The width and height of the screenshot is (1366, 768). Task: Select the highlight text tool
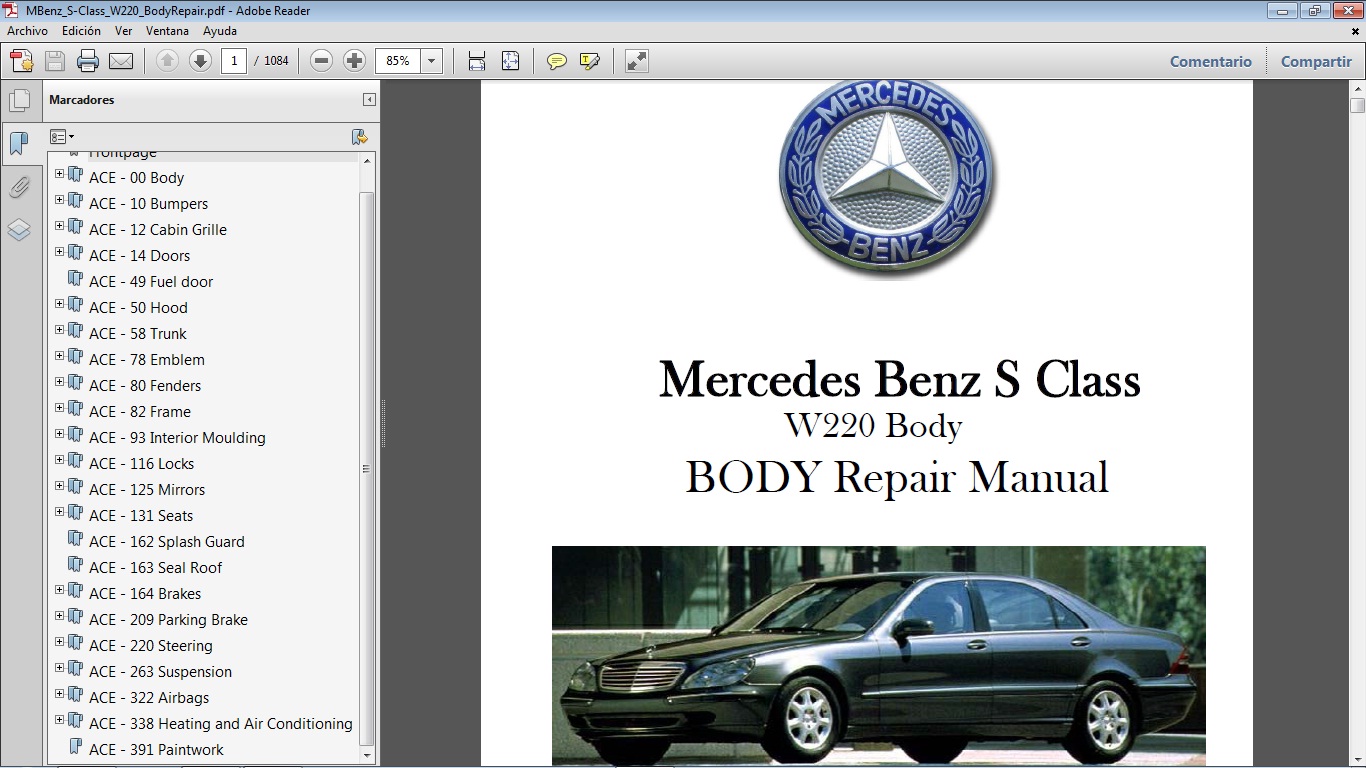point(590,61)
